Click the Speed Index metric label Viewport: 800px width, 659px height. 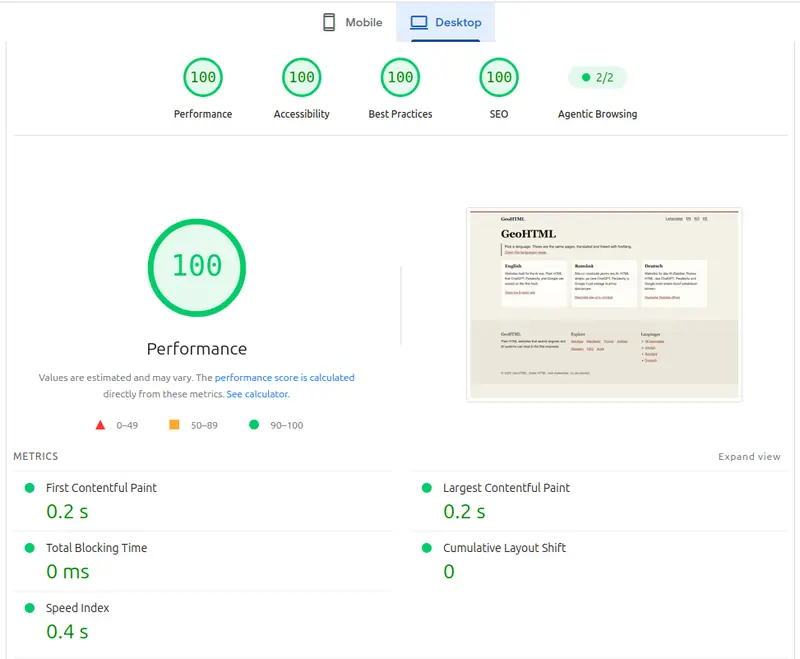pyautogui.click(x=78, y=608)
